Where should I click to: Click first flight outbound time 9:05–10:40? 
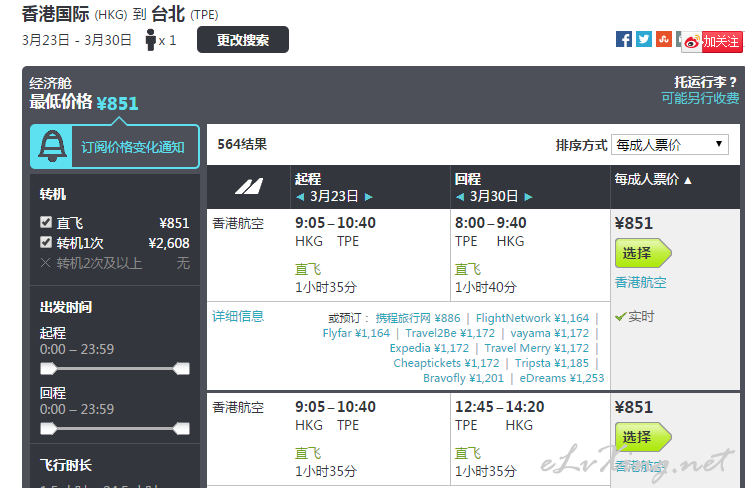[335, 223]
